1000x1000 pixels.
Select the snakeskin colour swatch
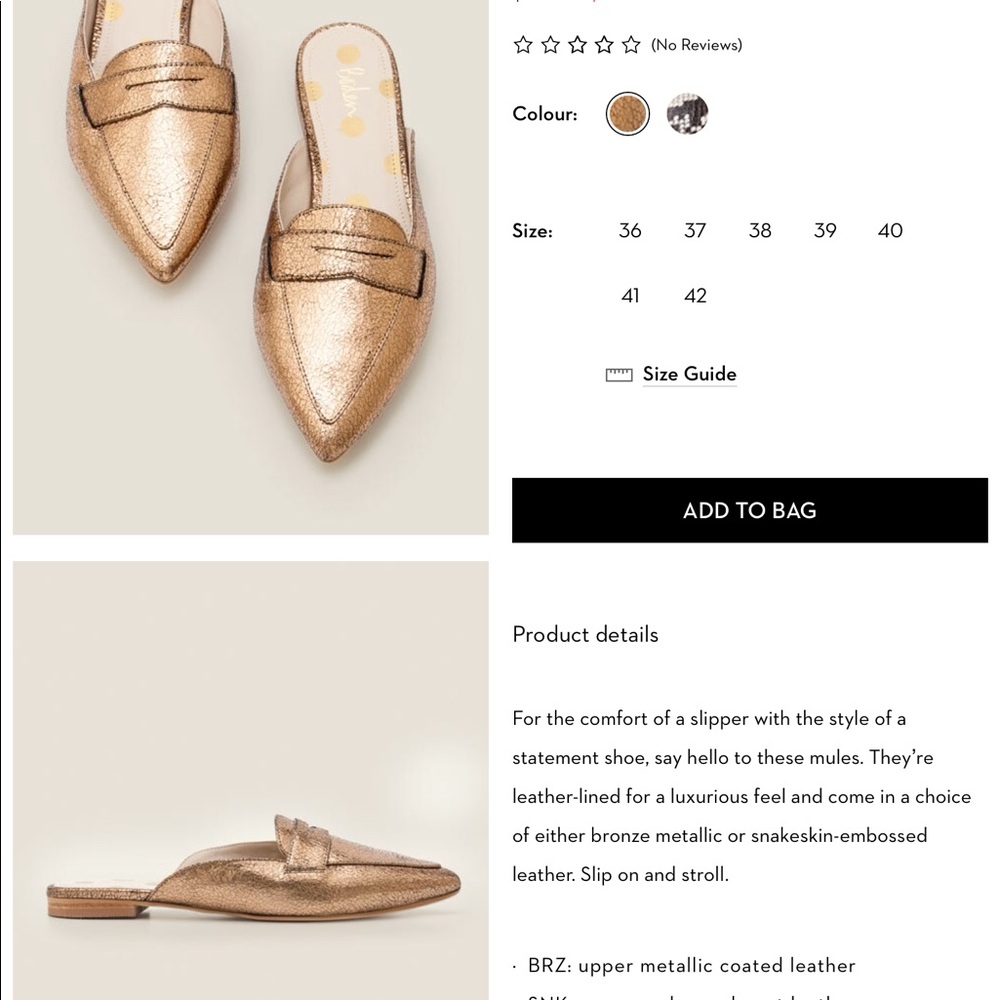[687, 113]
